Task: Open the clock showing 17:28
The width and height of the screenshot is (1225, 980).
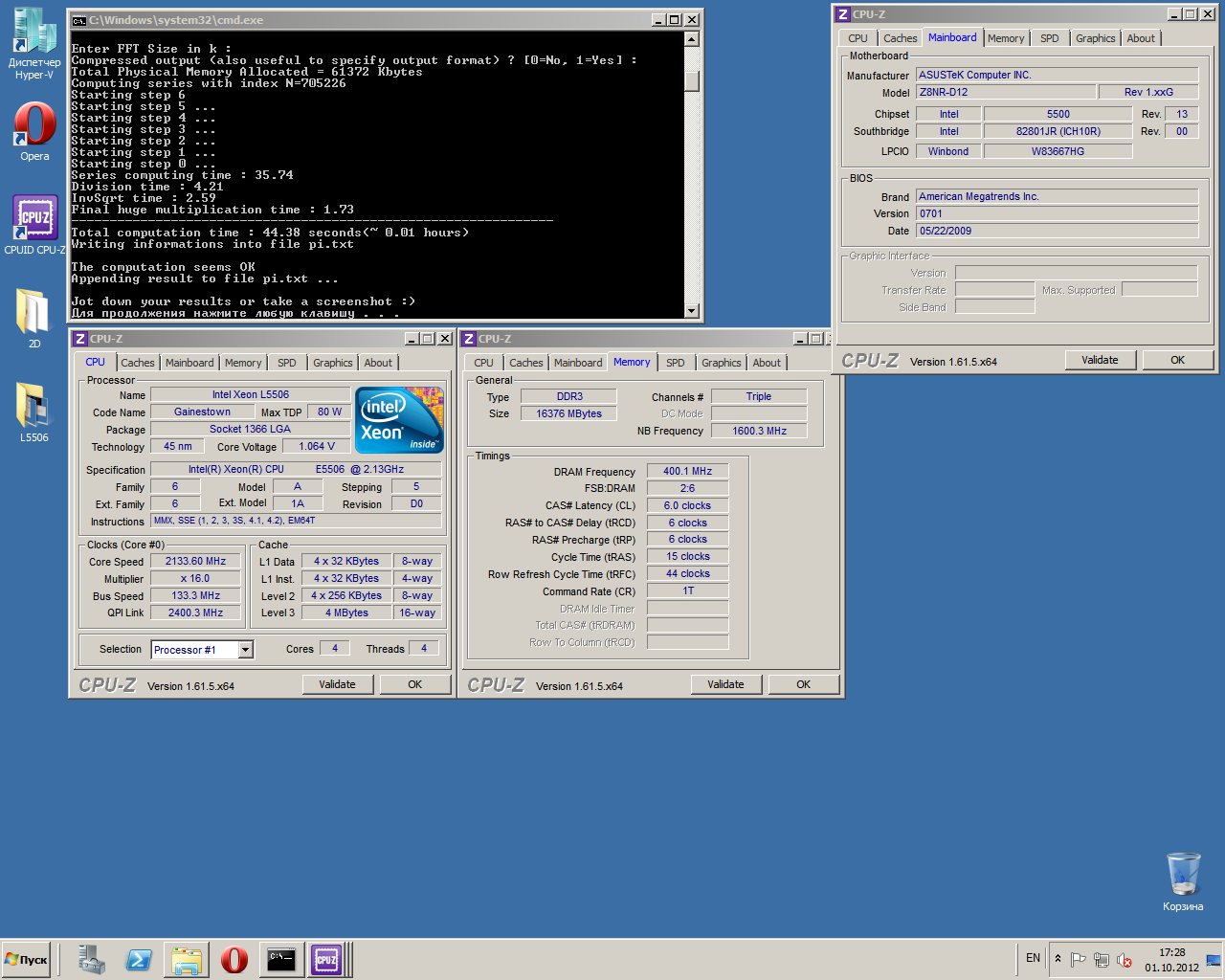Action: pos(1171,960)
